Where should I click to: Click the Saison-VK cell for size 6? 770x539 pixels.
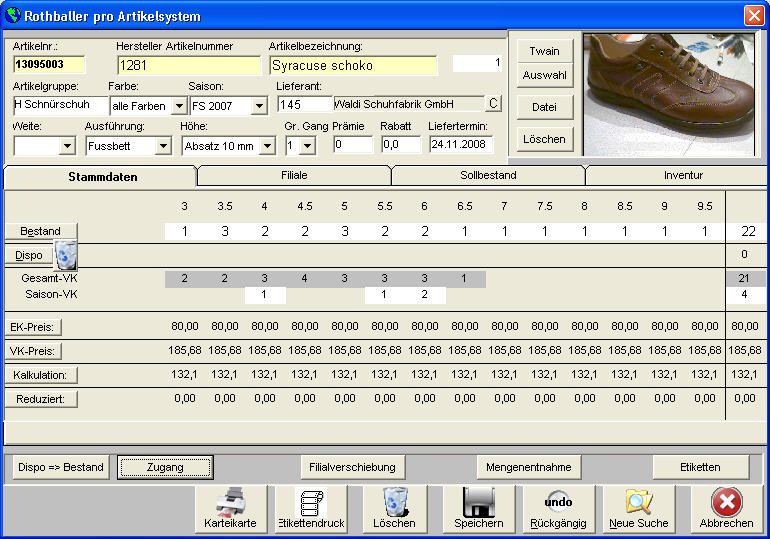click(425, 295)
